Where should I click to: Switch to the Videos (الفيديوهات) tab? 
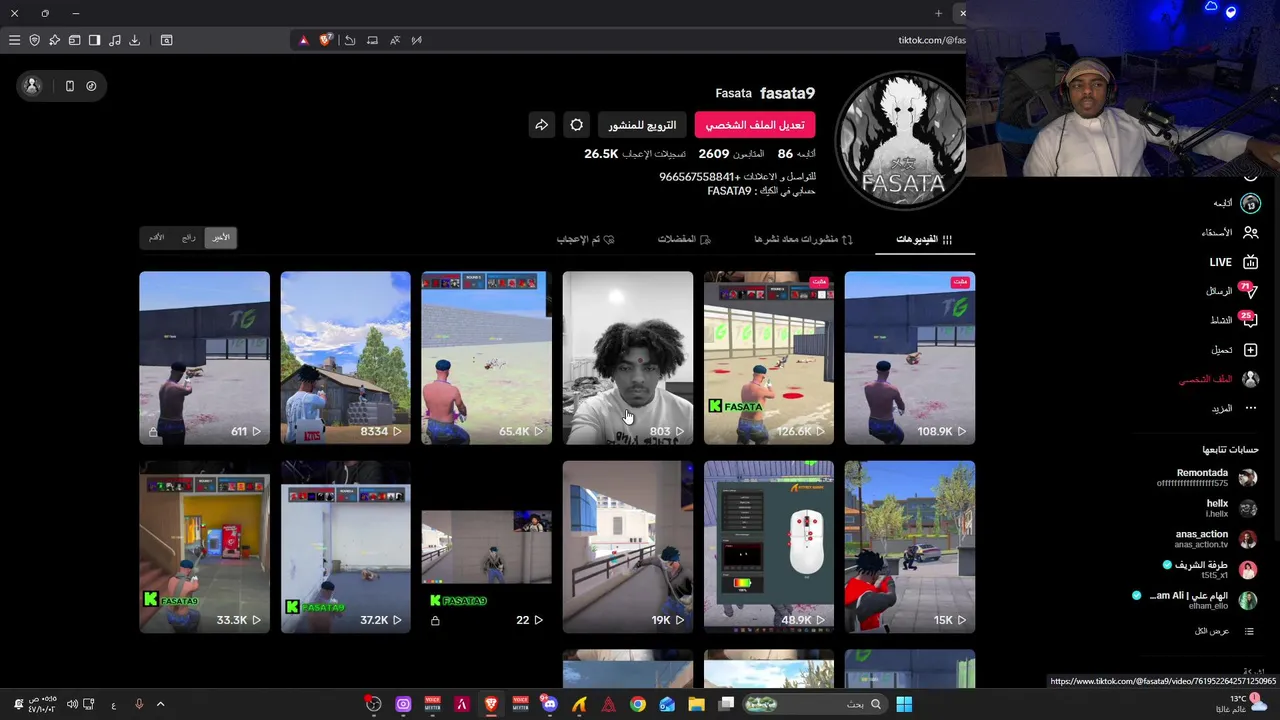tap(925, 239)
